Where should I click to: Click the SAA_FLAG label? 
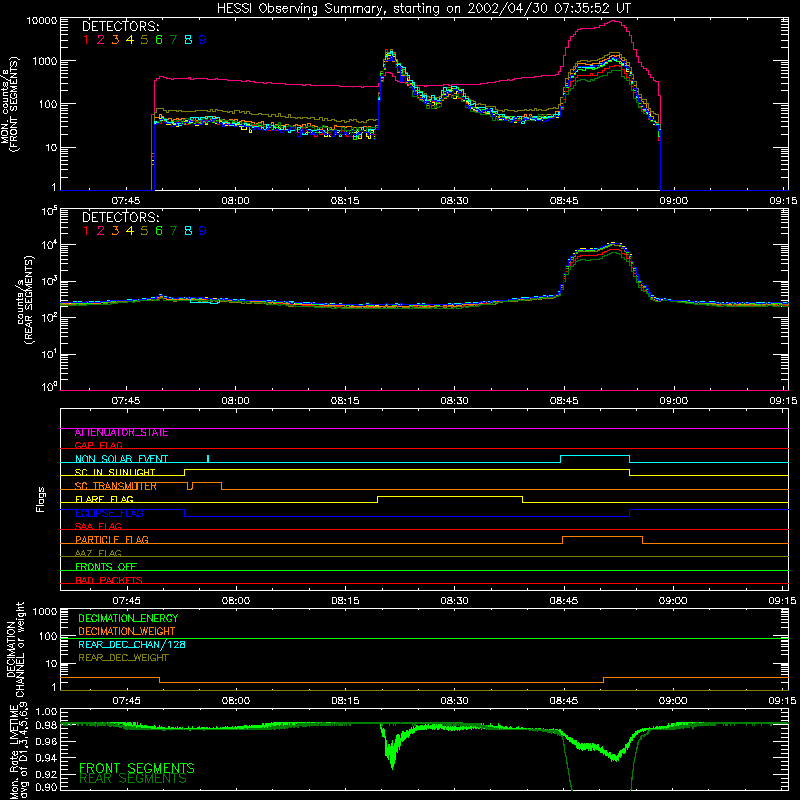[x=98, y=526]
